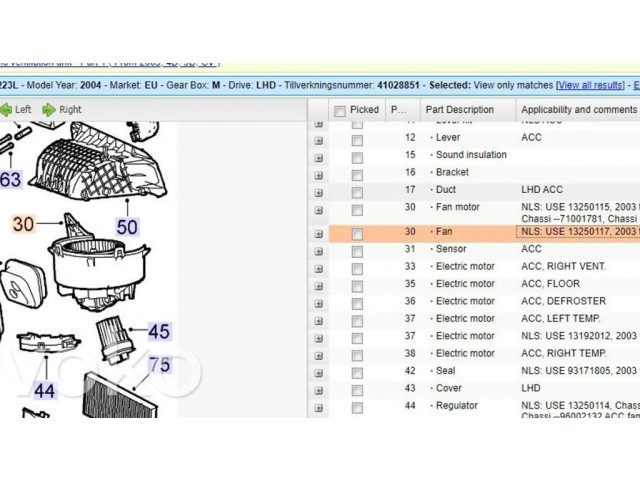Toggle the header Picked select-all checkbox

tap(340, 110)
